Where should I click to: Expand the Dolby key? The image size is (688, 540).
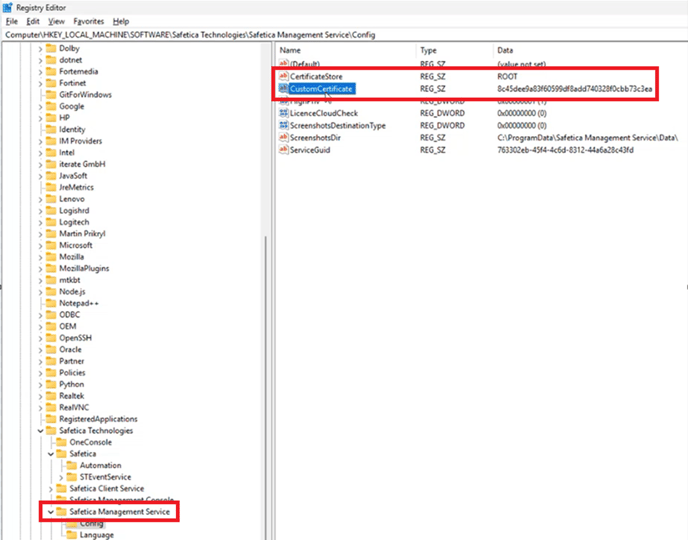(x=40, y=49)
